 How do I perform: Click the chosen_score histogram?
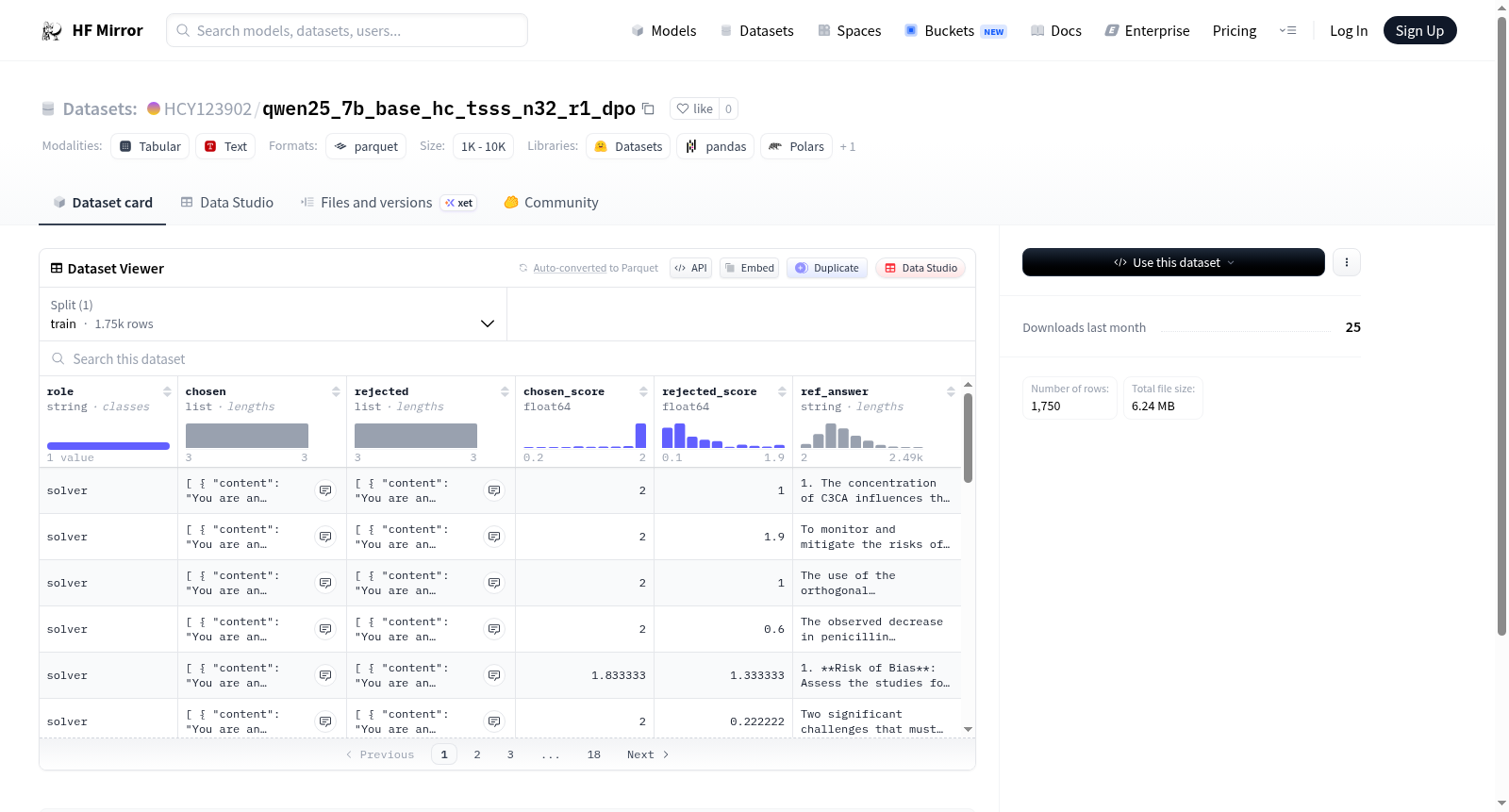(585, 436)
